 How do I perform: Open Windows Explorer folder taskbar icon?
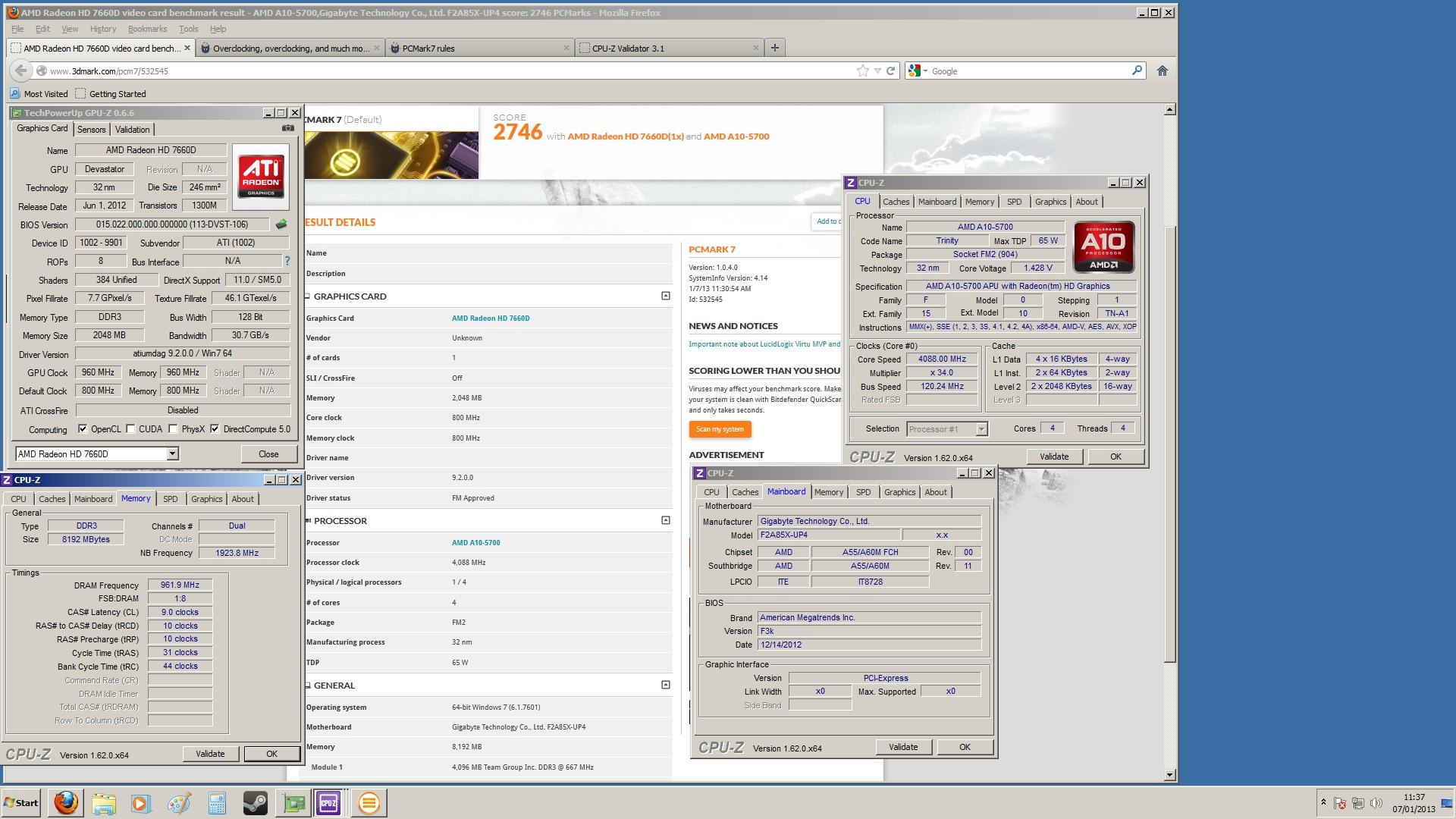coord(104,802)
